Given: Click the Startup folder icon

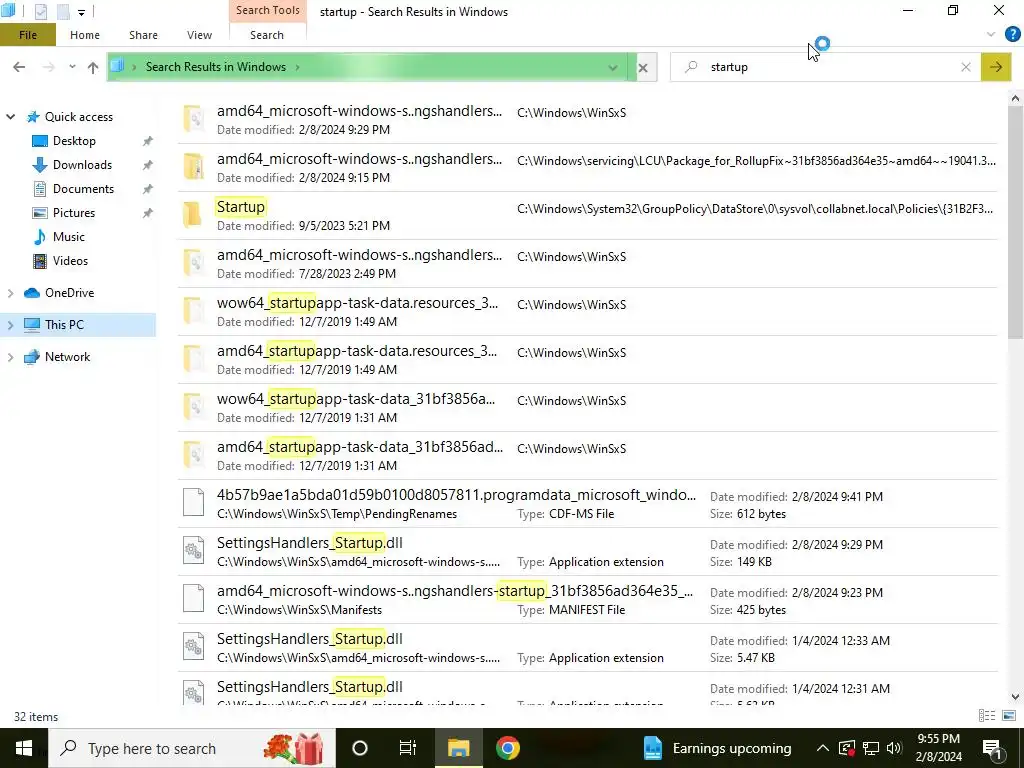Looking at the screenshot, I should 193,214.
